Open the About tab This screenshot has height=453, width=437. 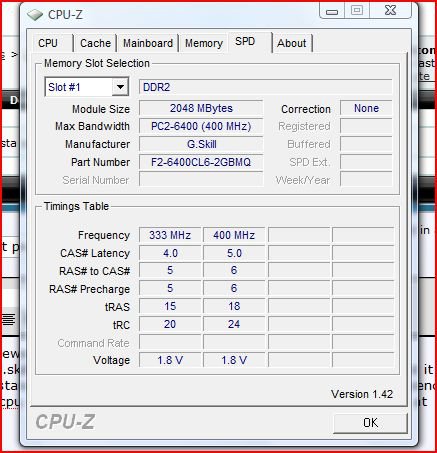[292, 43]
